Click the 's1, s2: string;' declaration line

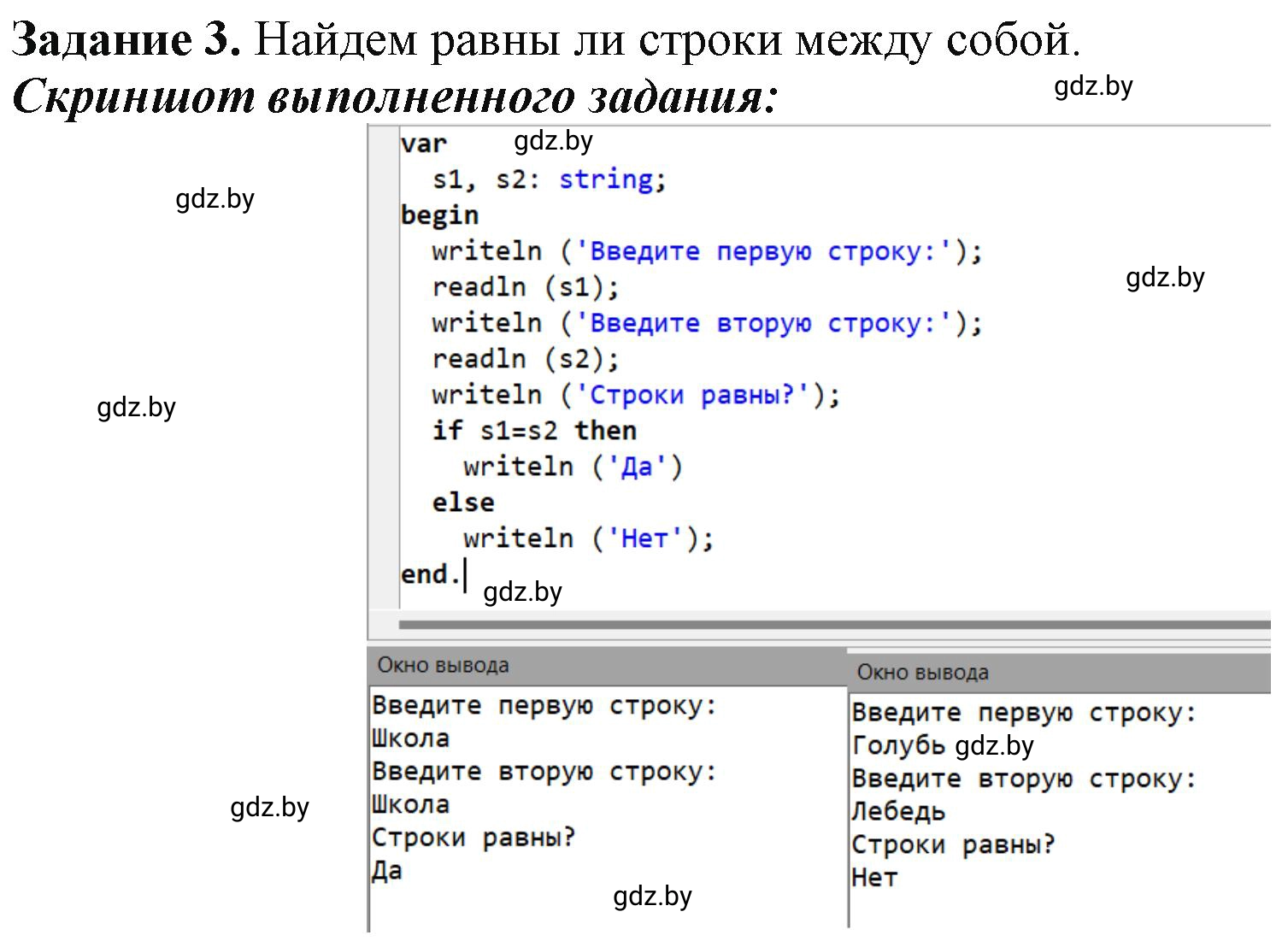(x=549, y=179)
